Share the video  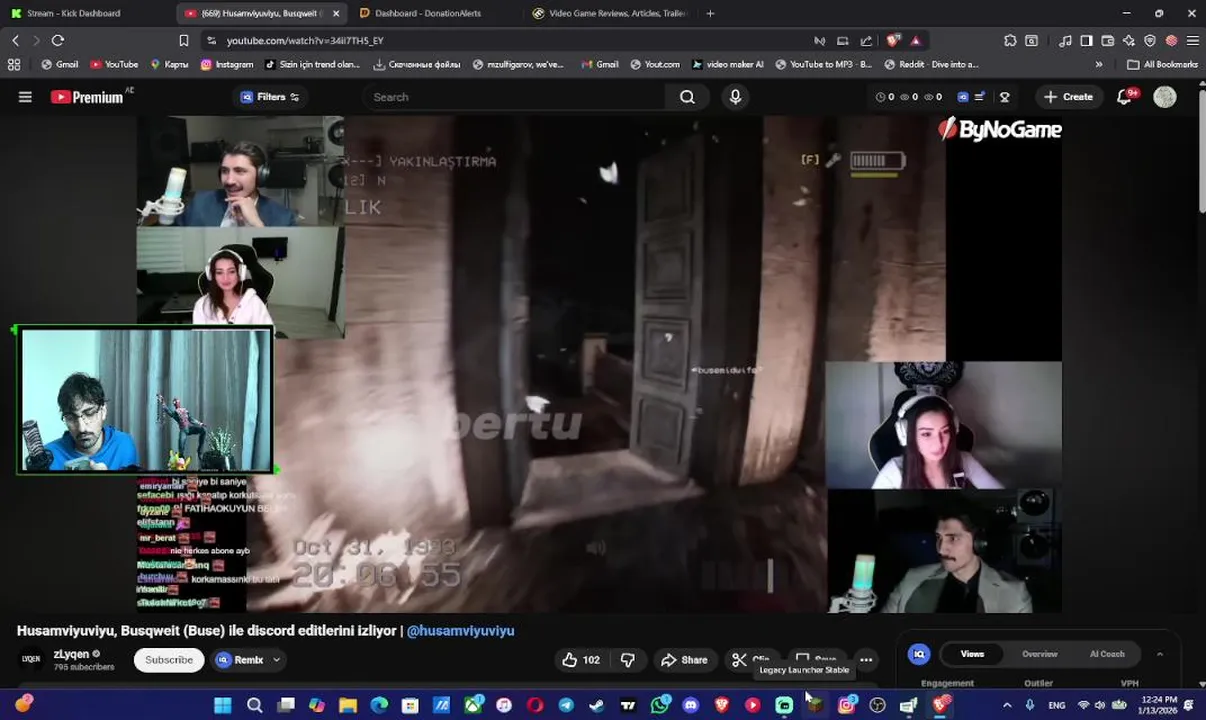[x=684, y=660]
